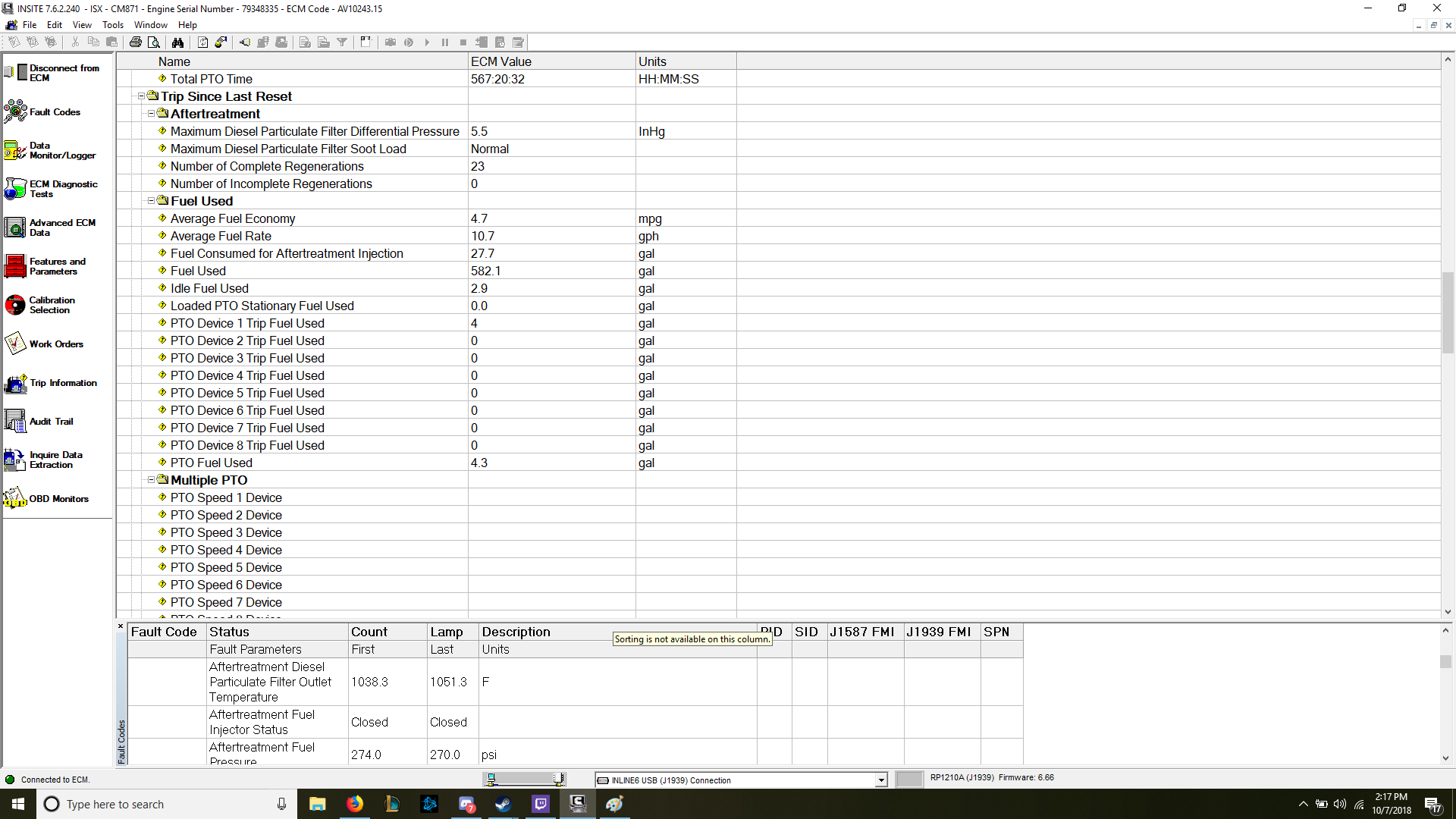Open Print Preview from toolbar
Image resolution: width=1456 pixels, height=819 pixels.
click(x=153, y=42)
